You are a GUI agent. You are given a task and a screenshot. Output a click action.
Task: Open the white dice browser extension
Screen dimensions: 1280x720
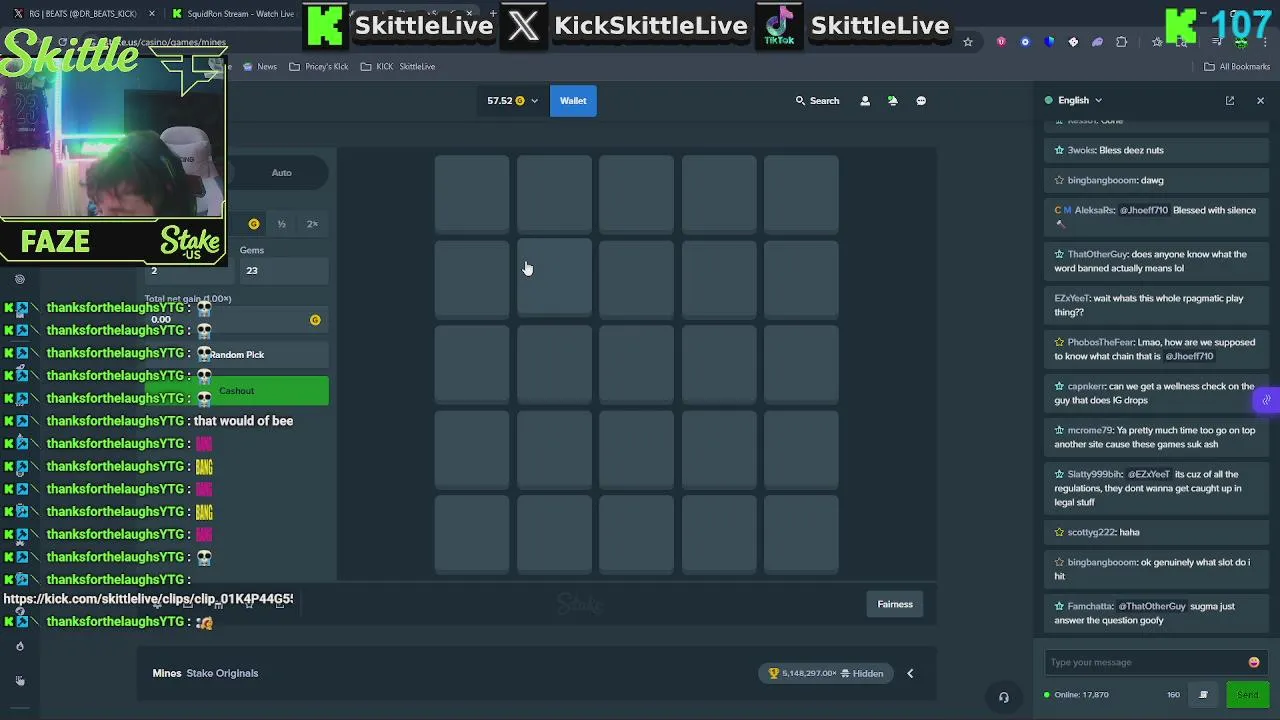pos(1073,42)
